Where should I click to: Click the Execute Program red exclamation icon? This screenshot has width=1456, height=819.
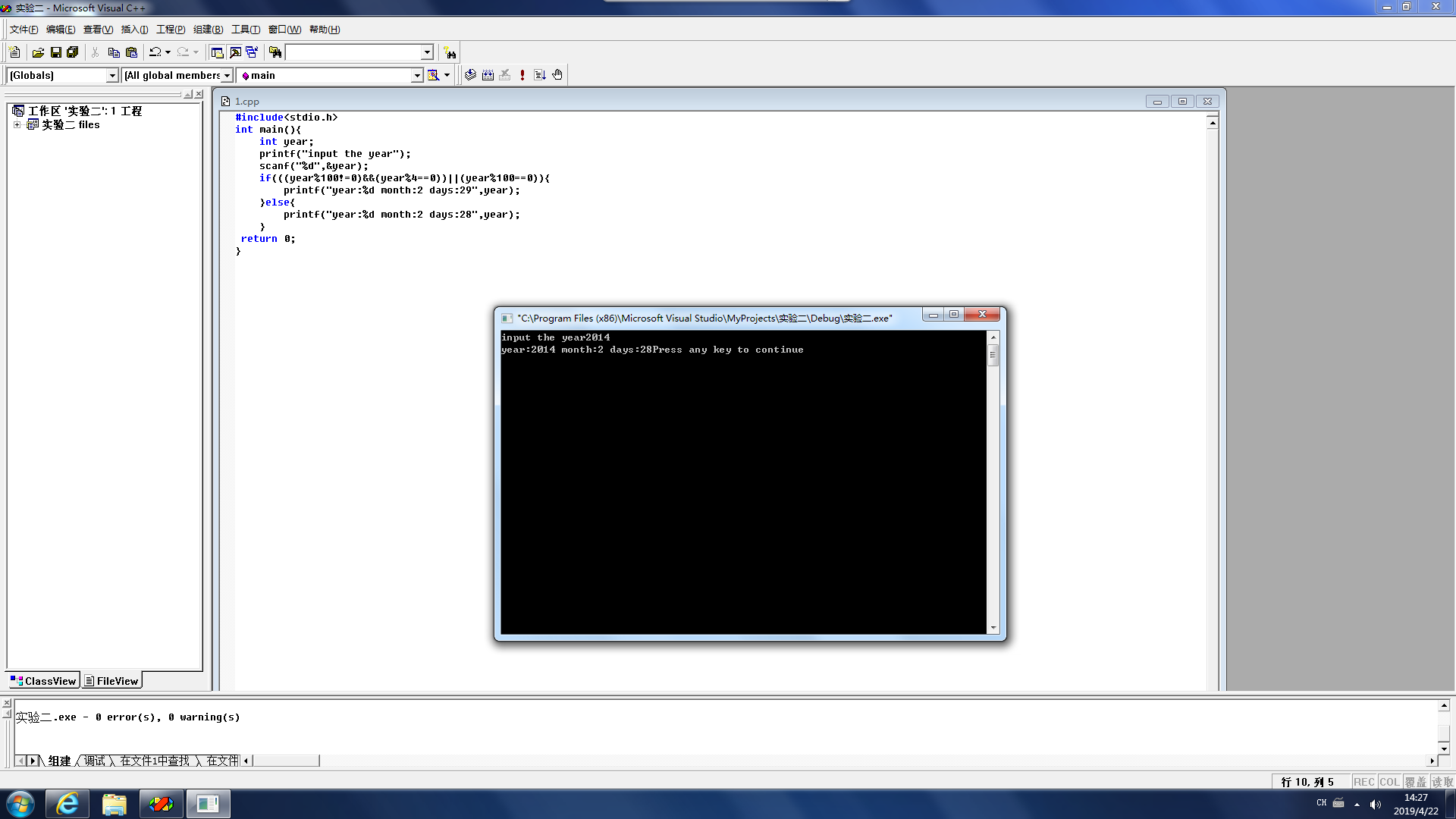522,75
